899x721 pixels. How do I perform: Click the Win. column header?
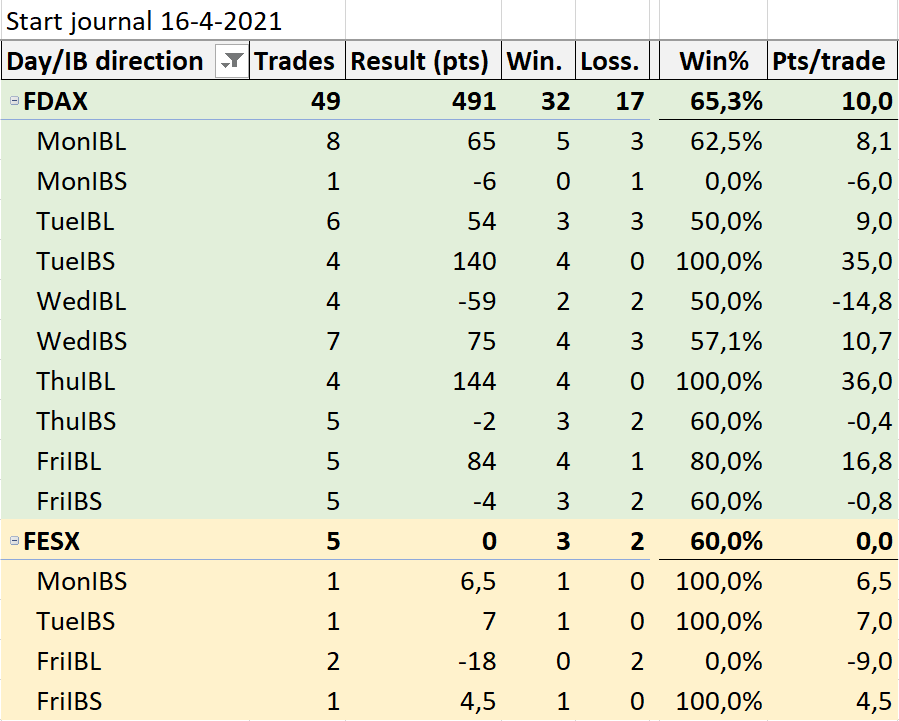(538, 60)
